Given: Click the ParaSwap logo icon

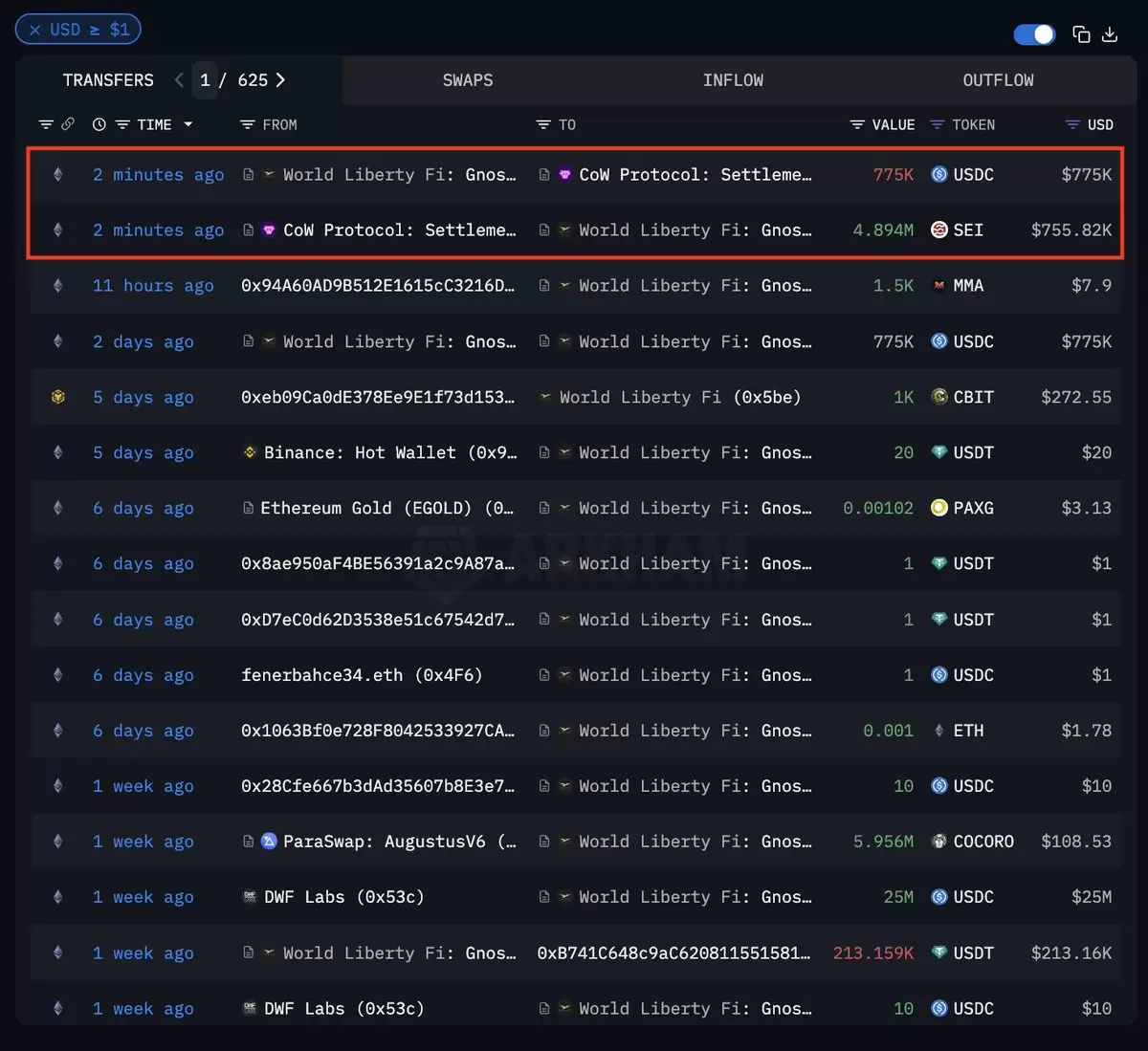Looking at the screenshot, I should (x=270, y=842).
